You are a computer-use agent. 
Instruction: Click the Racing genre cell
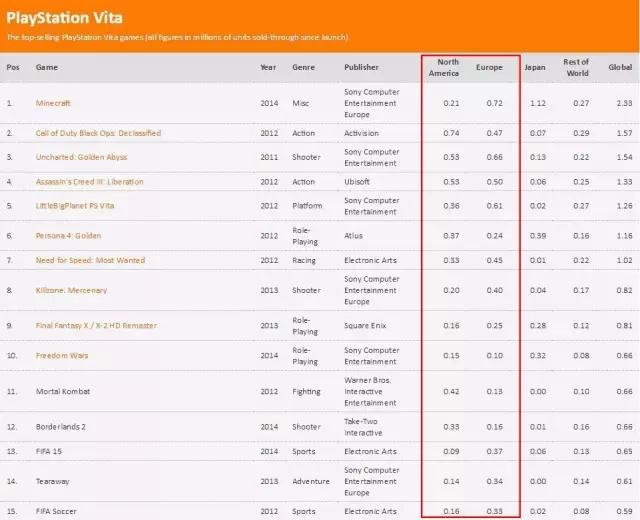[x=304, y=260]
